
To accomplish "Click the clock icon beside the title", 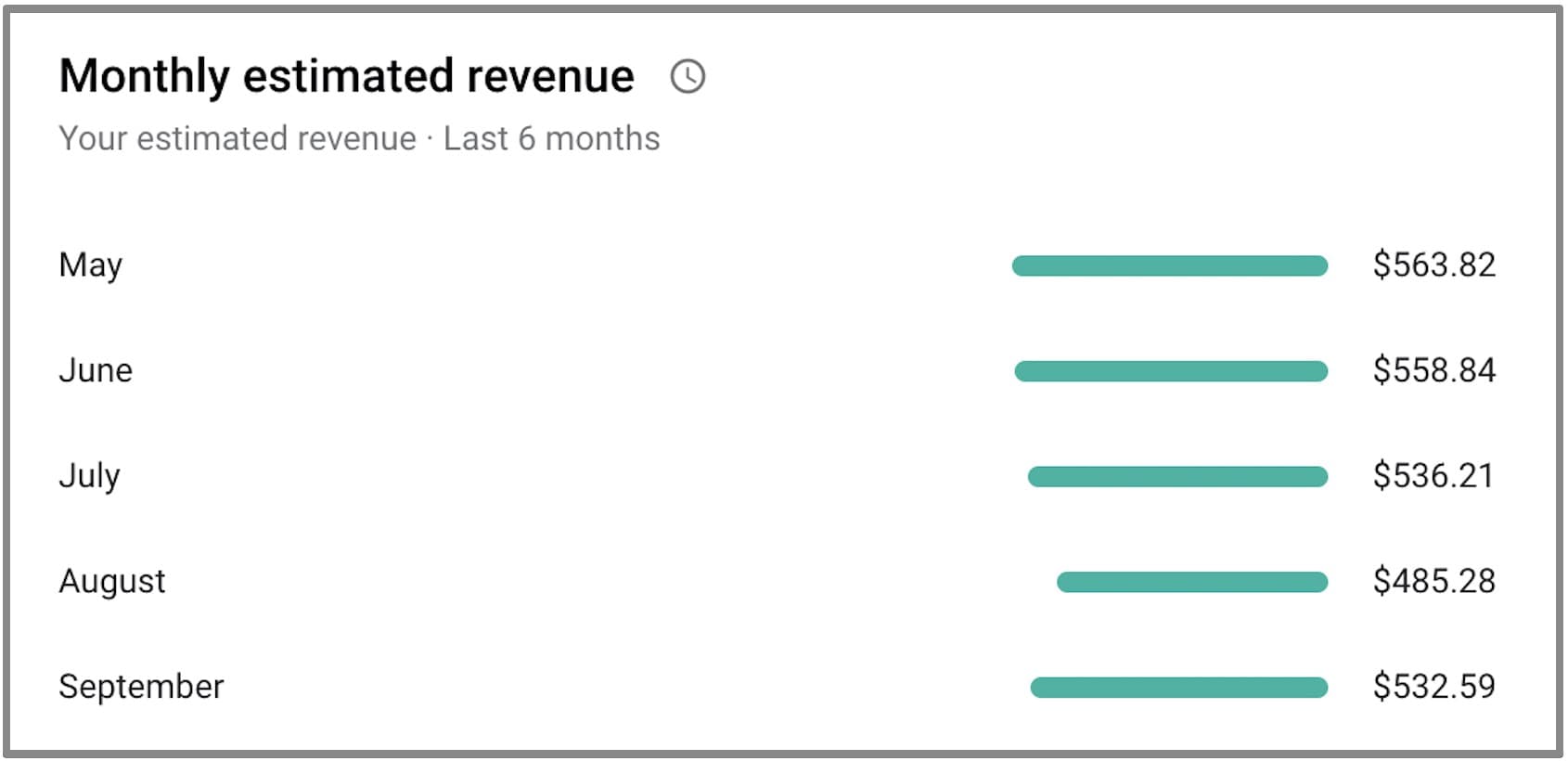I will [688, 76].
